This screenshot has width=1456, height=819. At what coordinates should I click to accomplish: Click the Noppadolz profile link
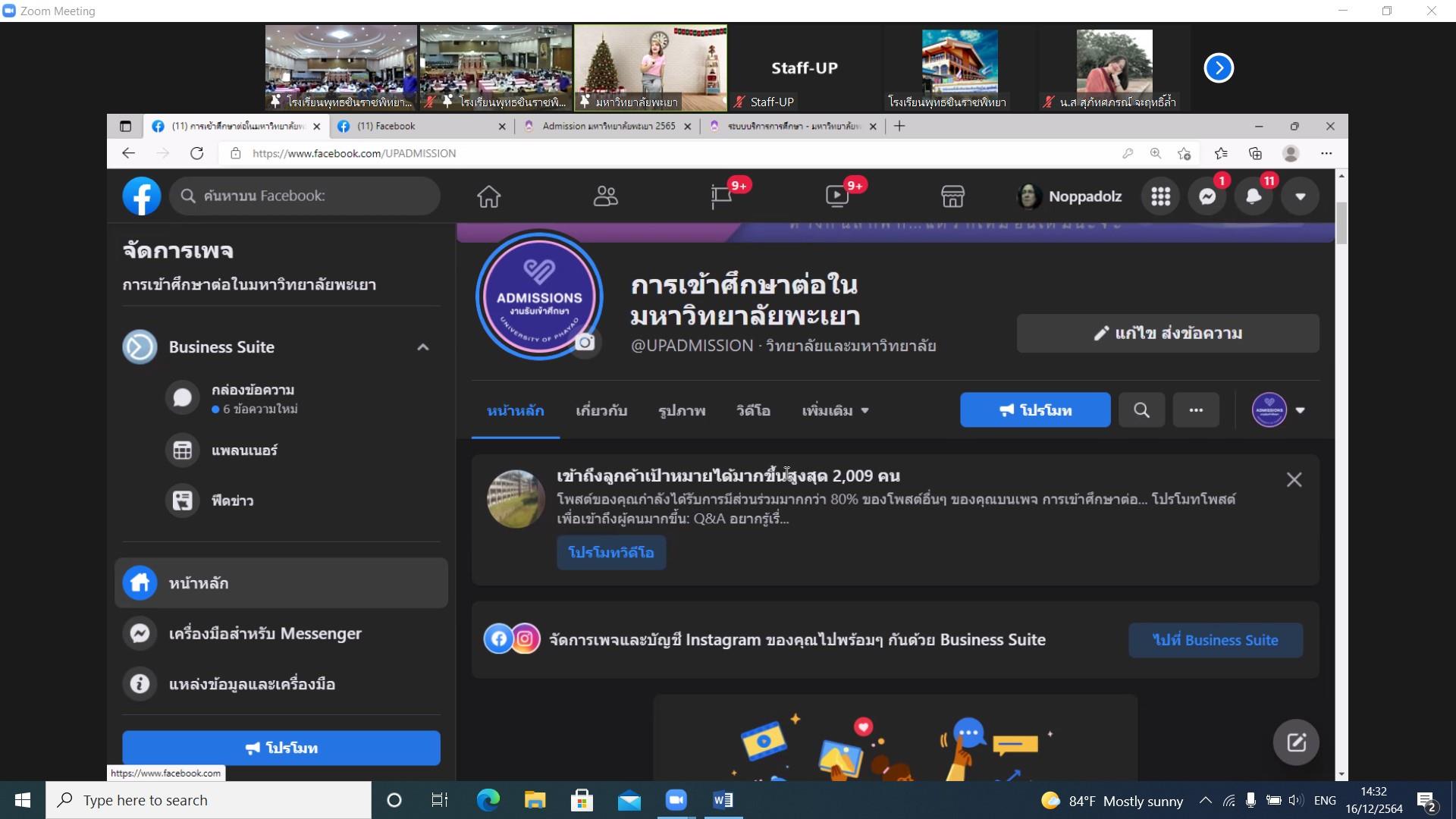tap(1069, 196)
